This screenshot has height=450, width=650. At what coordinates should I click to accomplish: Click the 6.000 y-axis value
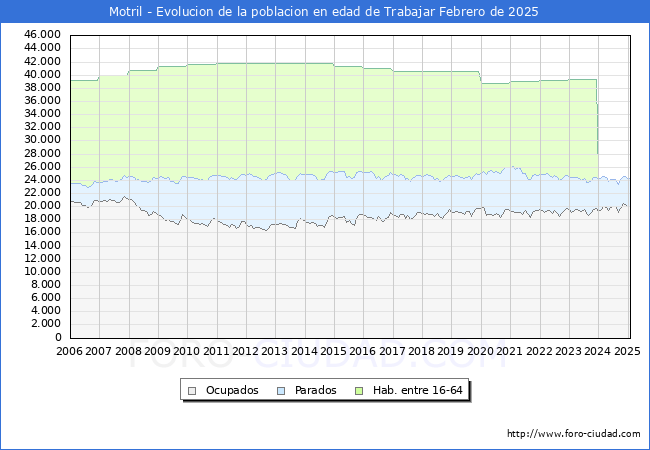(46, 298)
